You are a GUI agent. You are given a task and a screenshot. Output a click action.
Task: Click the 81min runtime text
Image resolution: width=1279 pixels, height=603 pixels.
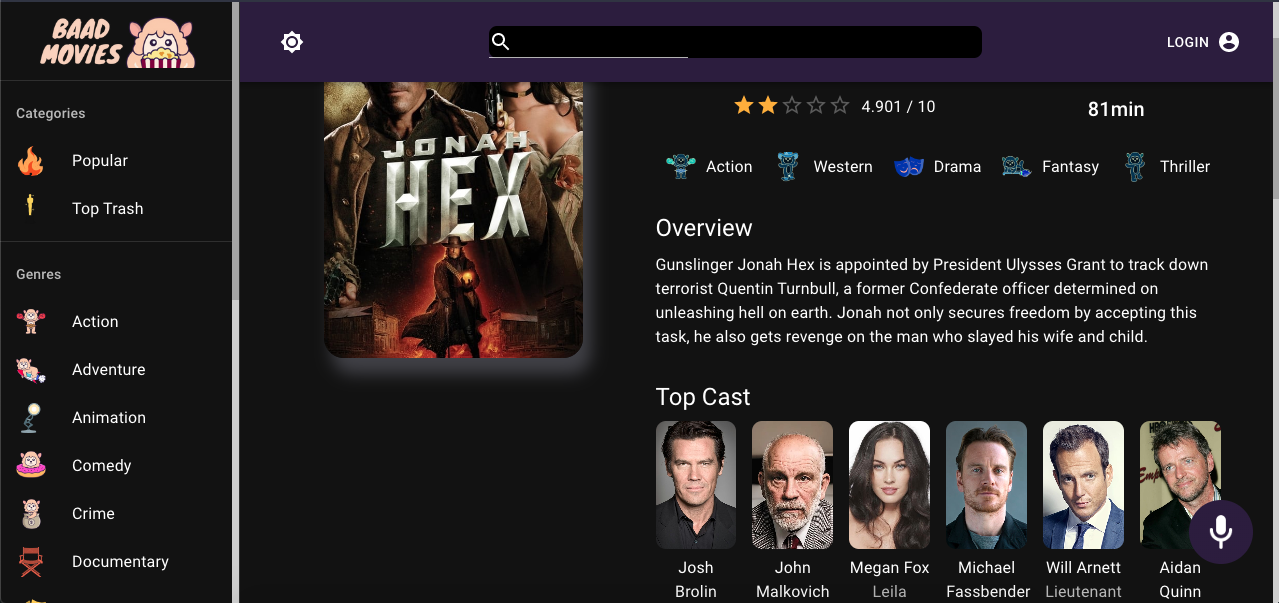[1116, 109]
